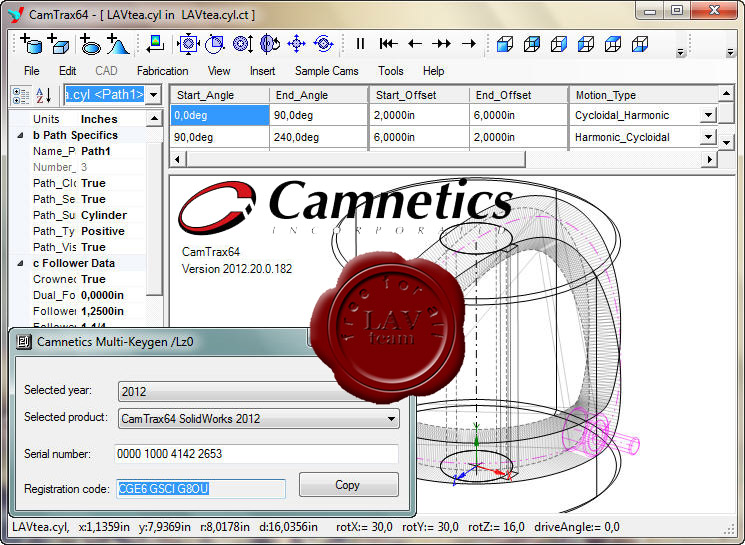Screen dimensions: 745x545
Task: Open the Tools menu
Action: tap(391, 71)
